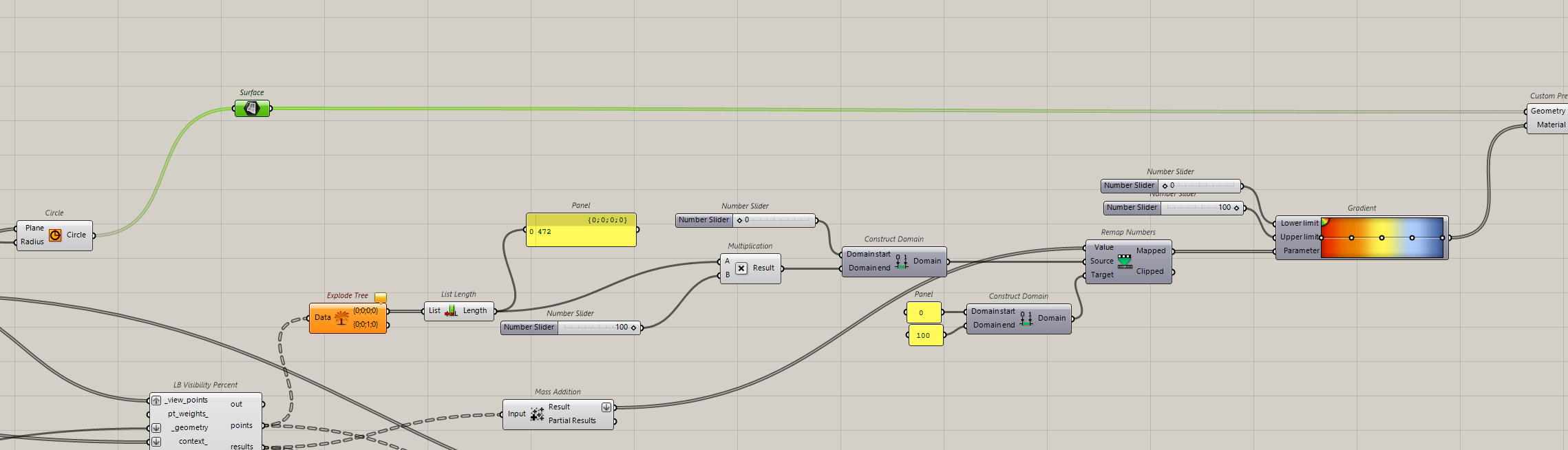Click the Material input on Custom Preview
This screenshot has width=1568, height=450.
[x=1550, y=125]
